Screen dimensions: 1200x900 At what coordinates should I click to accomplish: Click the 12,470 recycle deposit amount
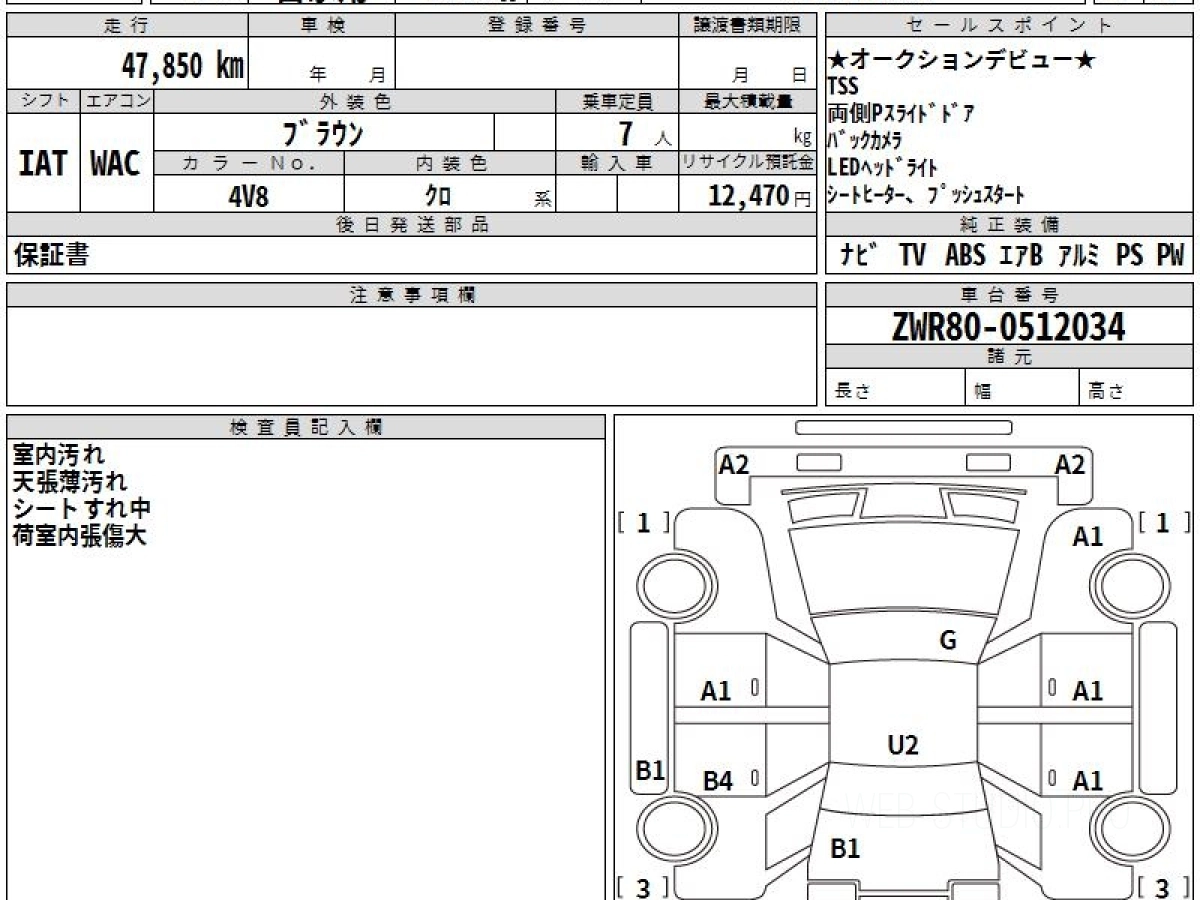750,196
